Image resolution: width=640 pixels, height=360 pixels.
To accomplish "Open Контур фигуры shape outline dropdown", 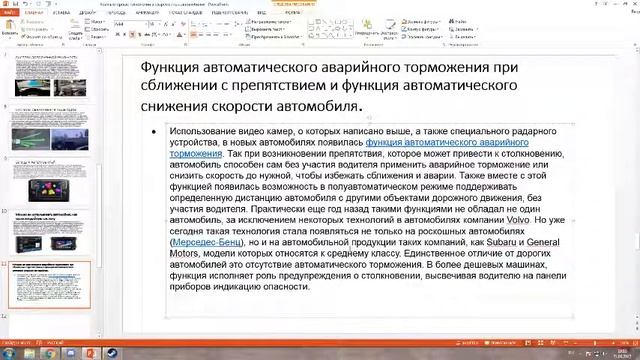I will click(420, 29).
